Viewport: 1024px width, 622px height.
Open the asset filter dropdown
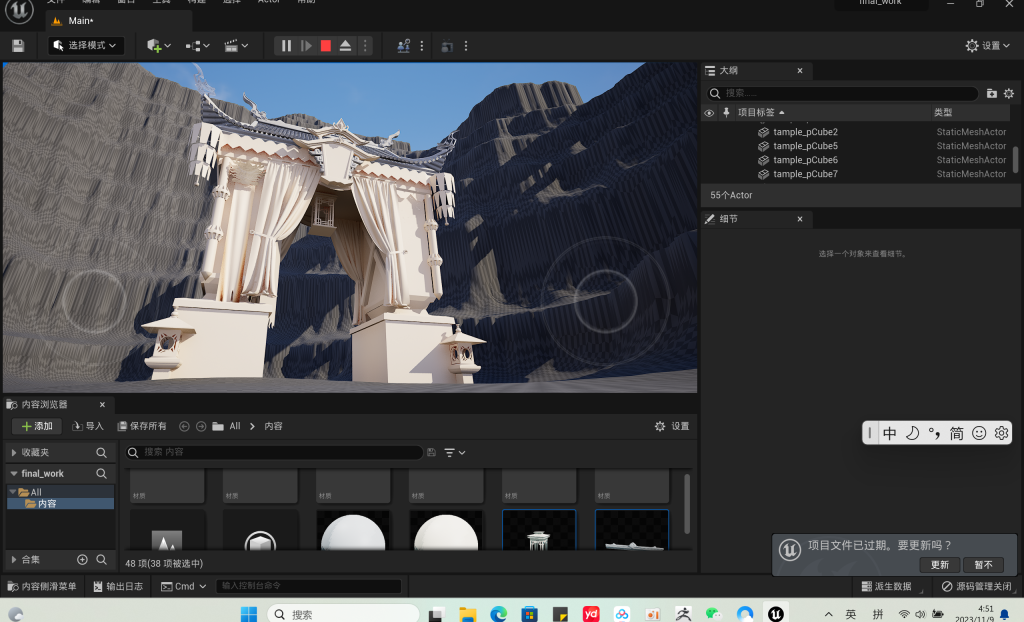pyautogui.click(x=455, y=453)
